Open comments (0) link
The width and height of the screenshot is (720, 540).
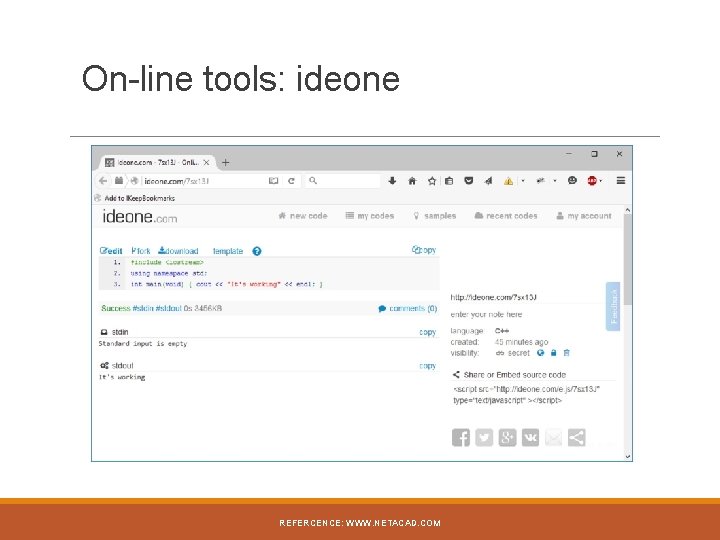408,309
